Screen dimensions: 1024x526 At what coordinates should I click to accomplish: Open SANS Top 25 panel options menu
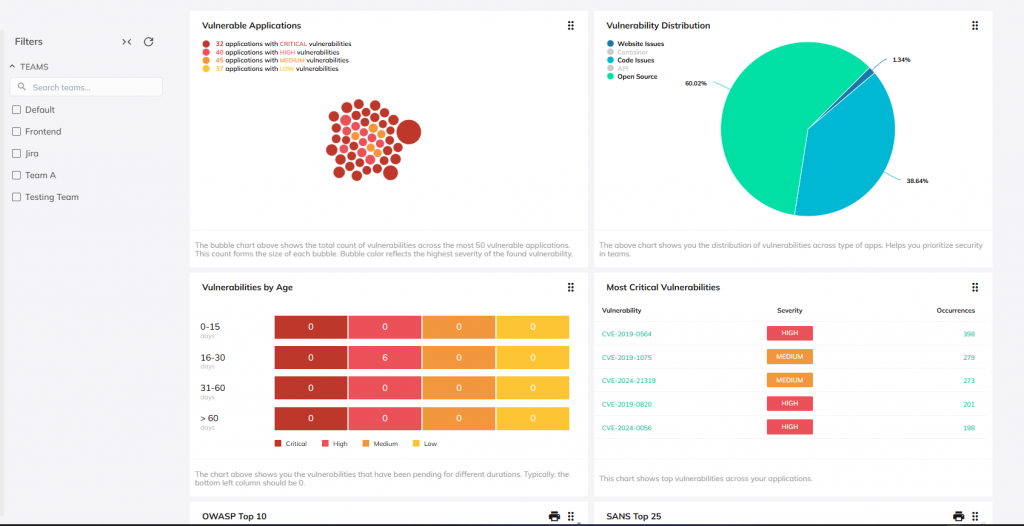click(x=975, y=516)
